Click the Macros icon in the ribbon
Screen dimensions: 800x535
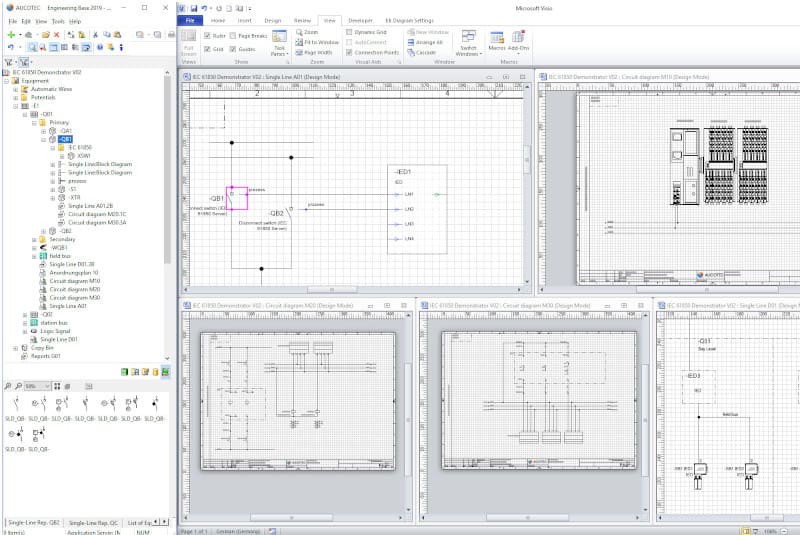tap(497, 43)
